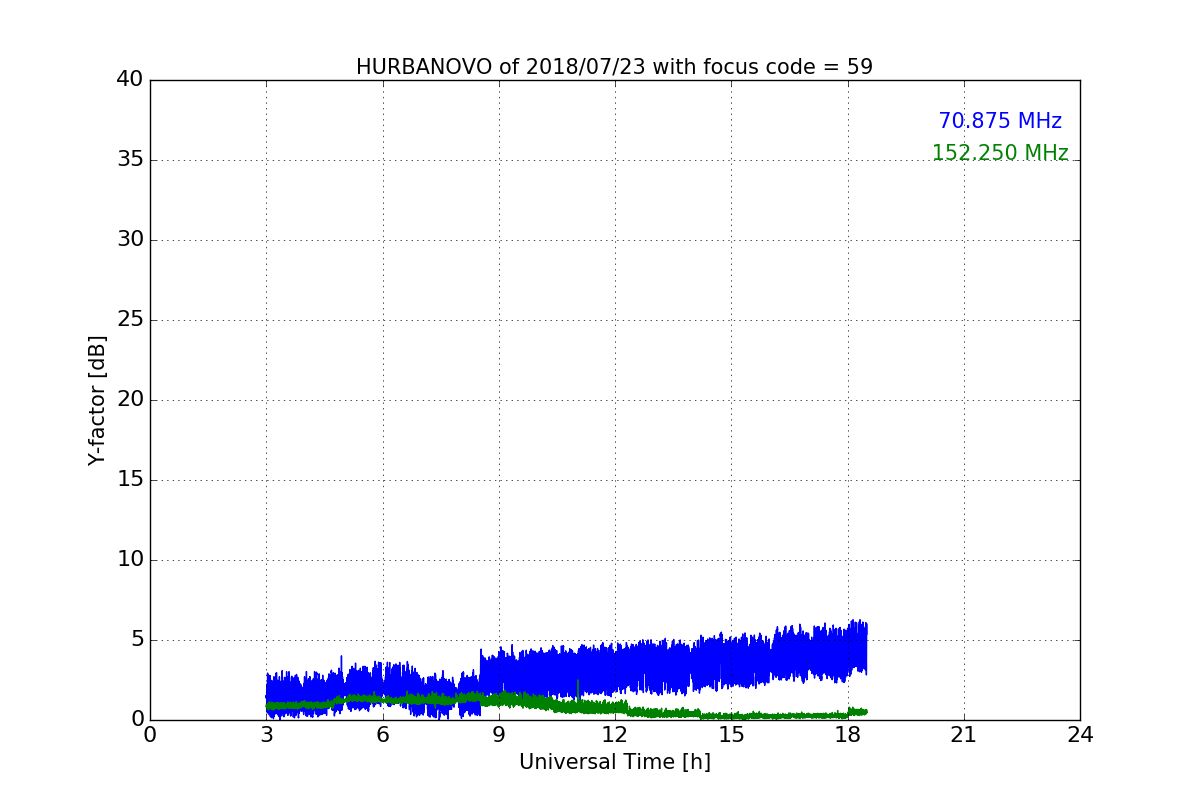The width and height of the screenshot is (1200, 800).
Task: Click x-axis tick label 9
Action: pos(499,735)
